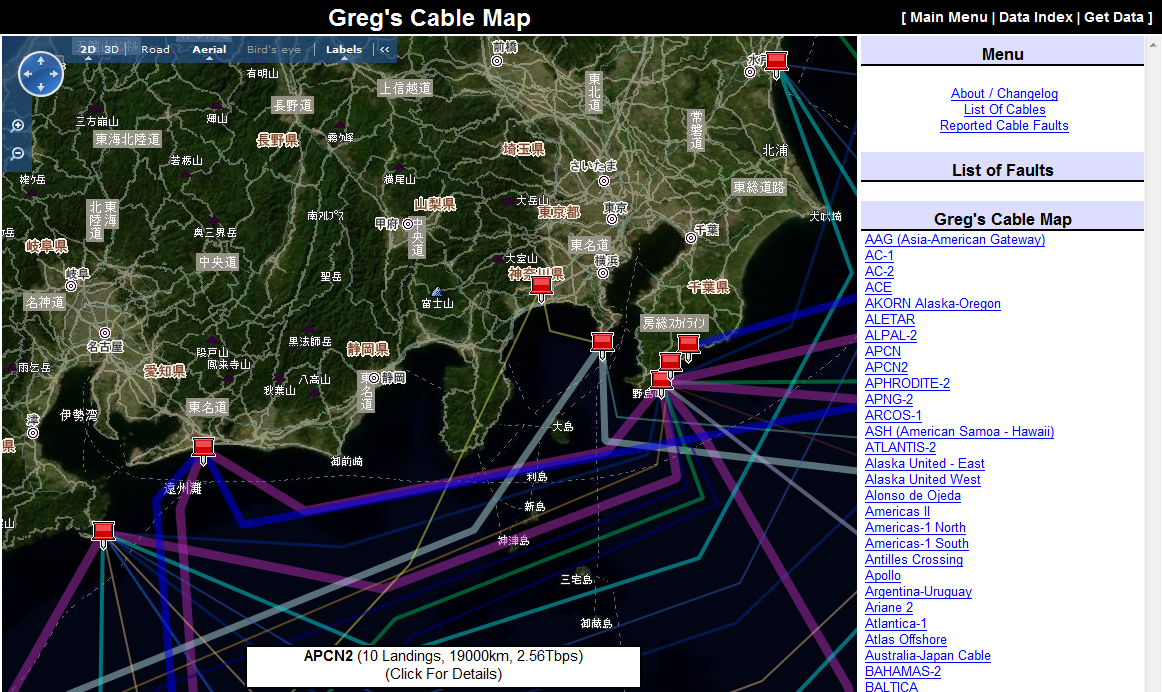Select the ATLANTIS-2 cable link
The width and height of the screenshot is (1162, 692).
click(x=900, y=448)
